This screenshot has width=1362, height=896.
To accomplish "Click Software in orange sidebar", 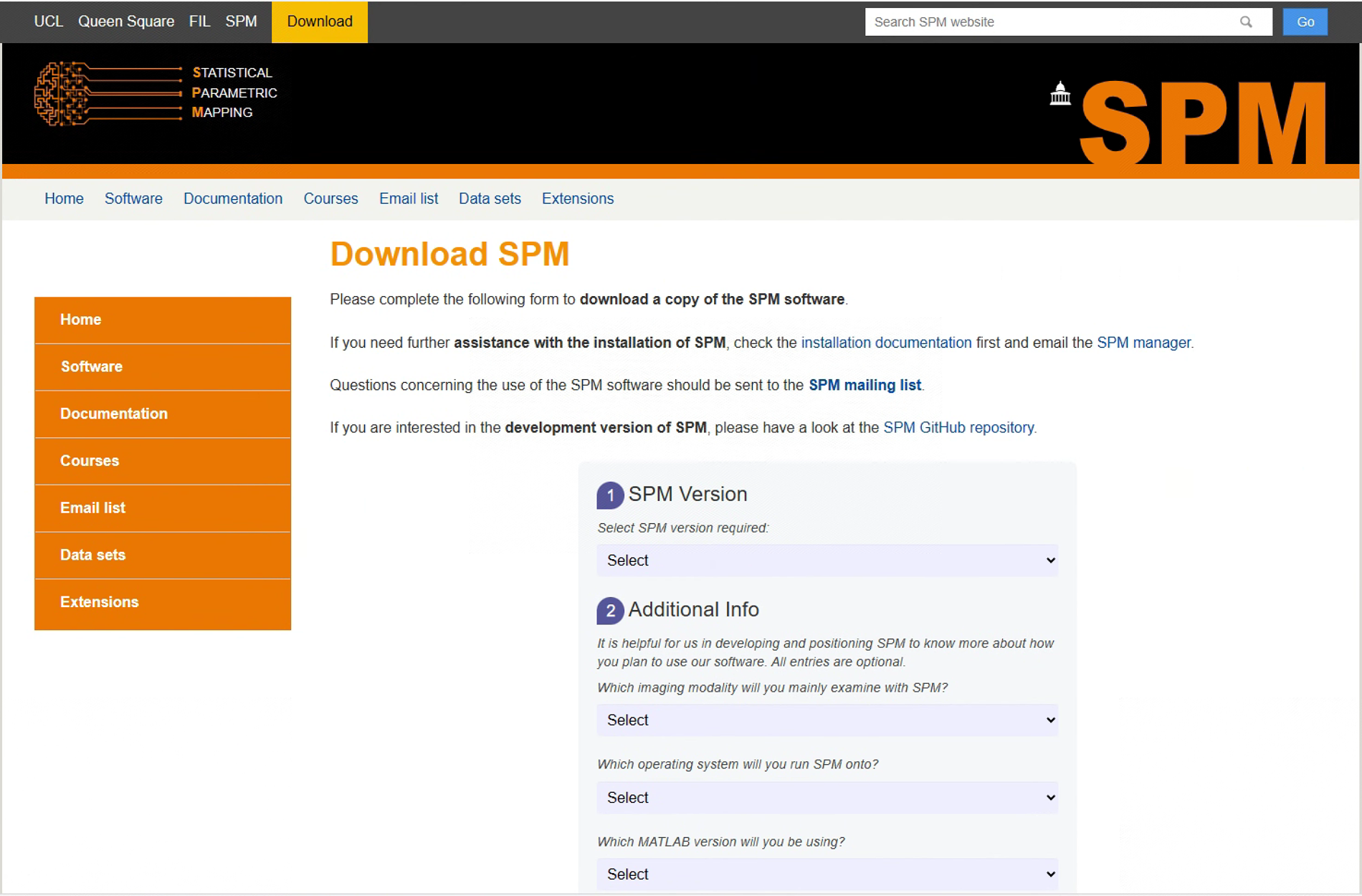I will tap(163, 367).
